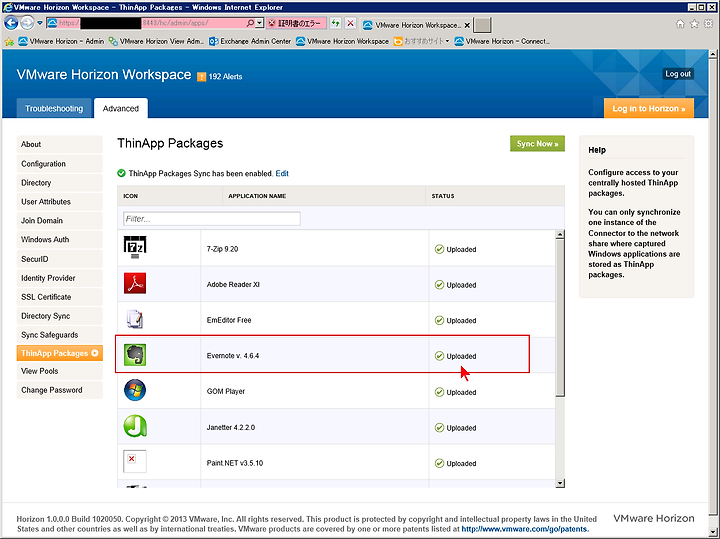
Task: Open Identity Provider in the sidebar
Action: coord(60,278)
